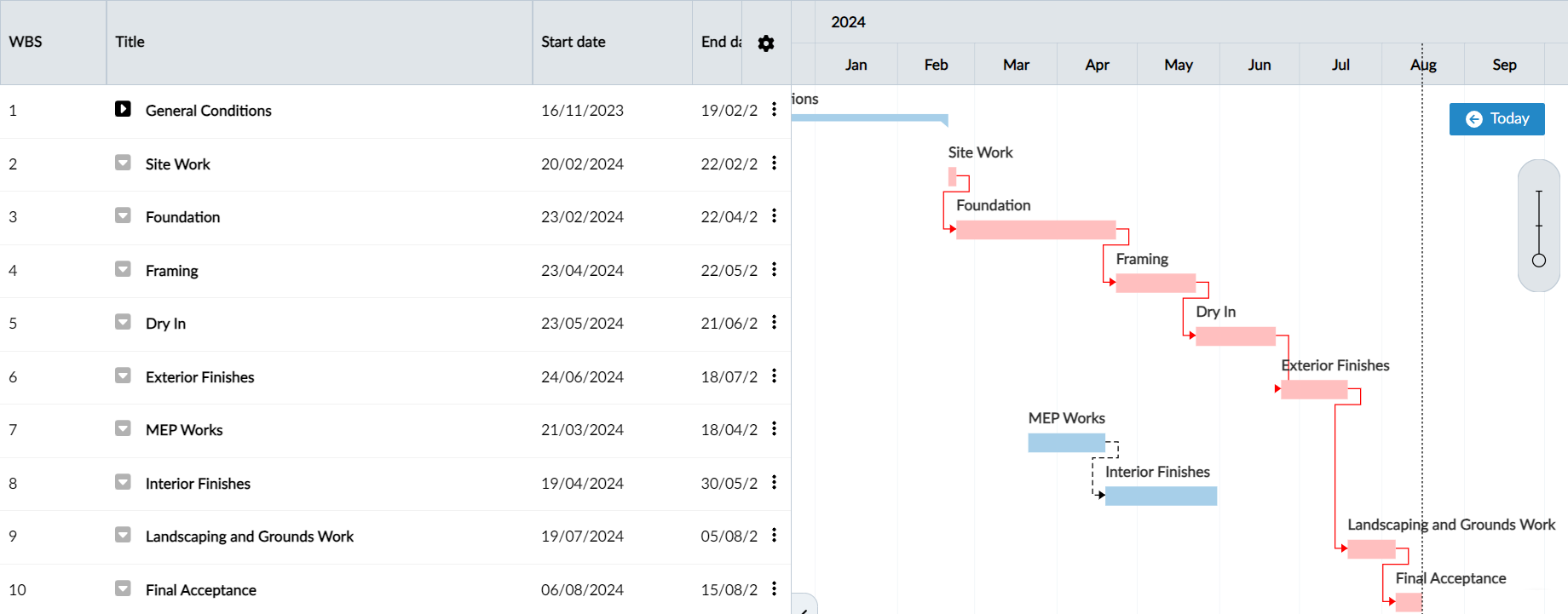The height and width of the screenshot is (614, 1568).
Task: Open the Exterior Finishes row dropdown arrow
Action: click(124, 376)
